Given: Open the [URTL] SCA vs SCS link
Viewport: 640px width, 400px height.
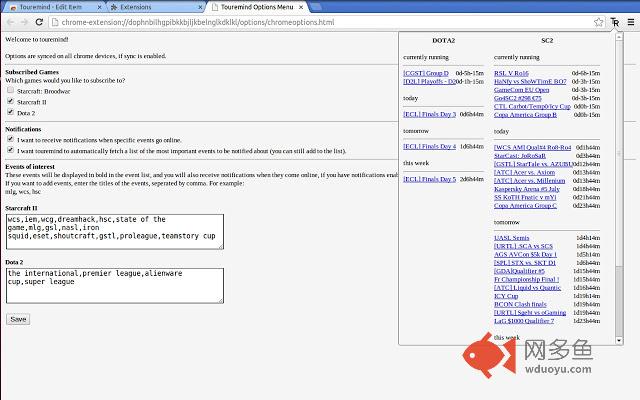Looking at the screenshot, I should pos(523,246).
